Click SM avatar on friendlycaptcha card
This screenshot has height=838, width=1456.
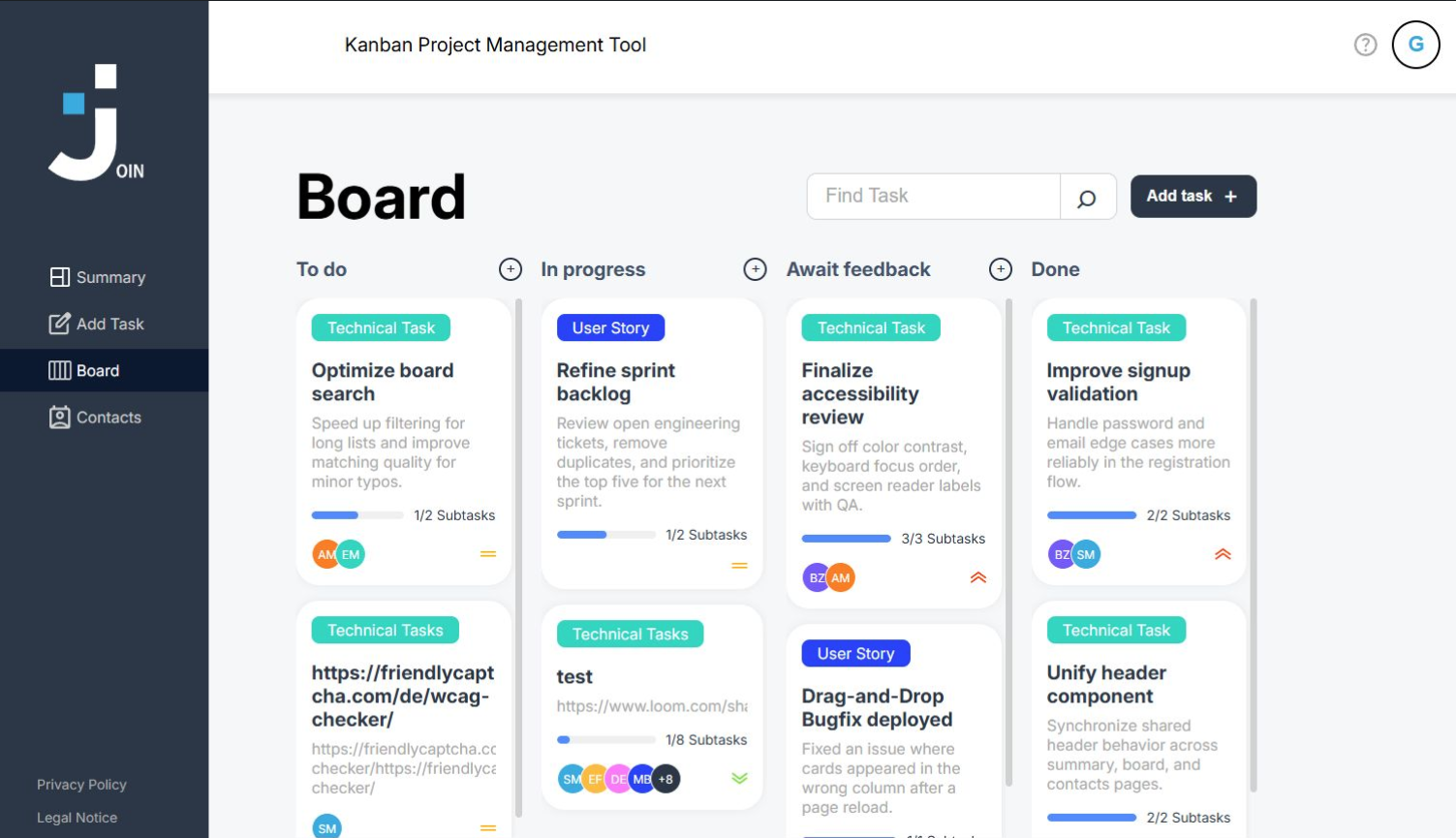(326, 827)
